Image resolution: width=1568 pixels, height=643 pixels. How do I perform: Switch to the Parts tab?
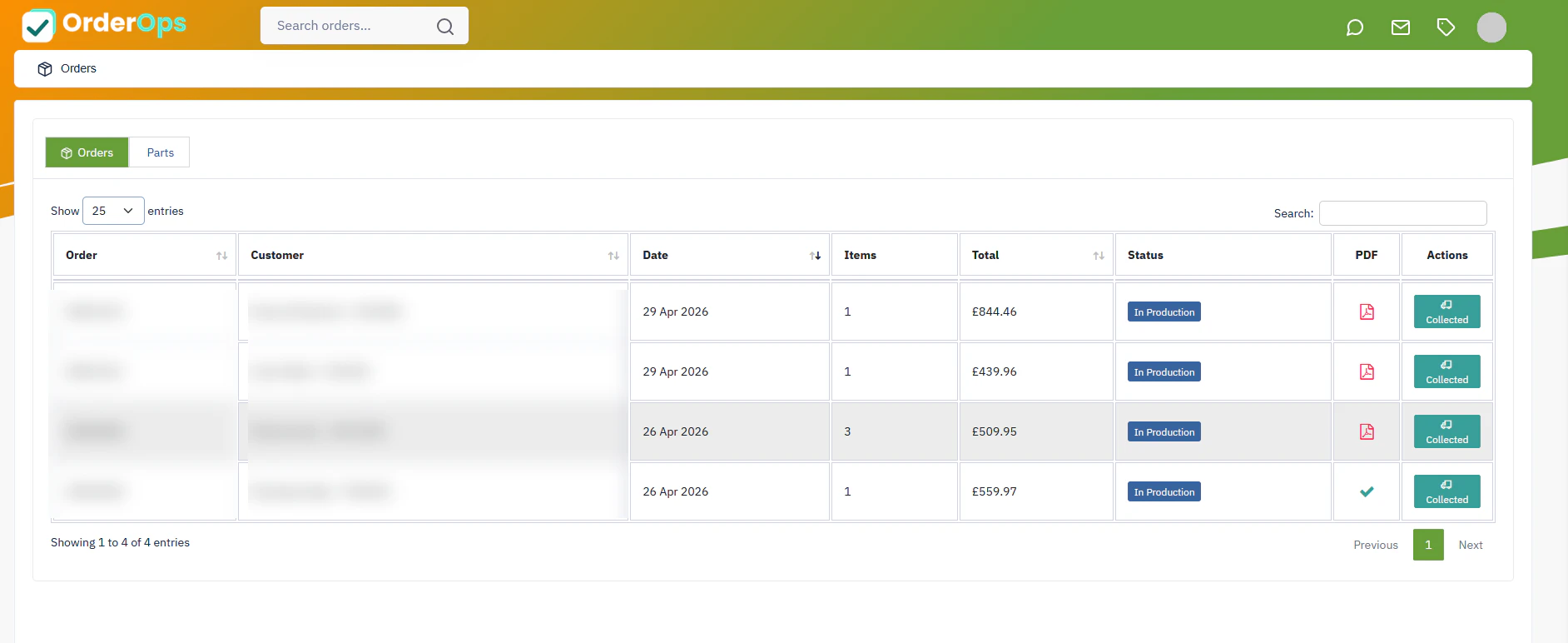click(160, 152)
